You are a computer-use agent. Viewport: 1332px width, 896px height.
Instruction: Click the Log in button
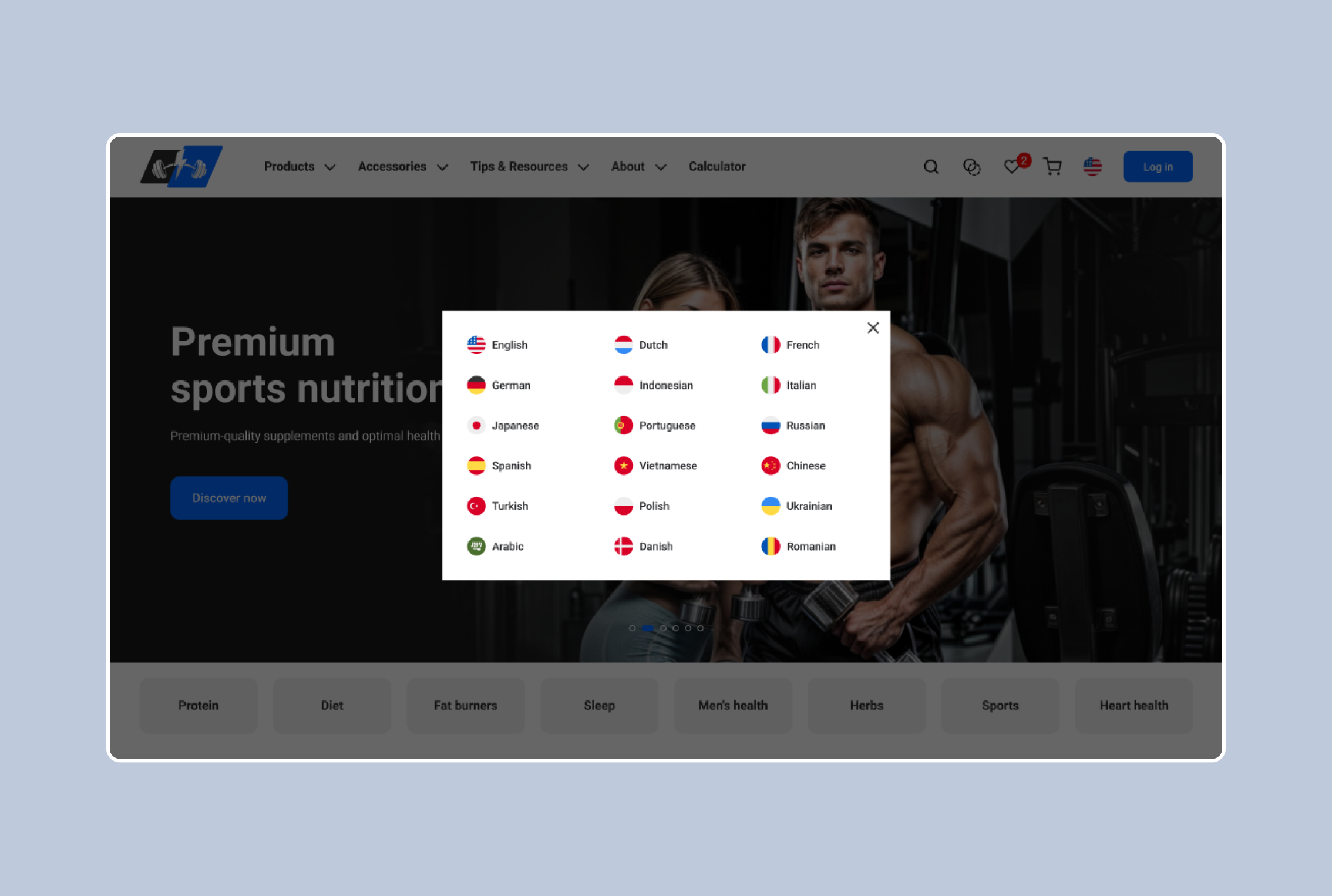pyautogui.click(x=1158, y=166)
